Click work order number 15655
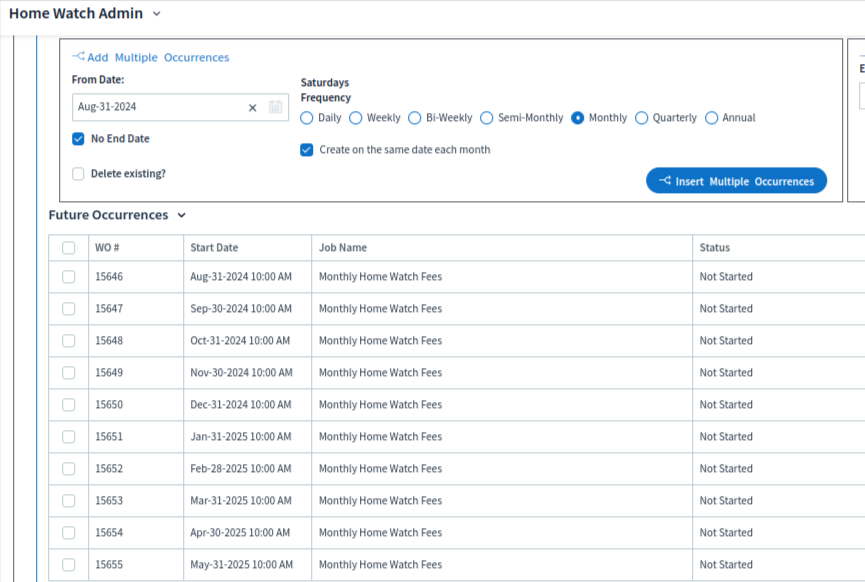Image resolution: width=865 pixels, height=582 pixels. 109,564
